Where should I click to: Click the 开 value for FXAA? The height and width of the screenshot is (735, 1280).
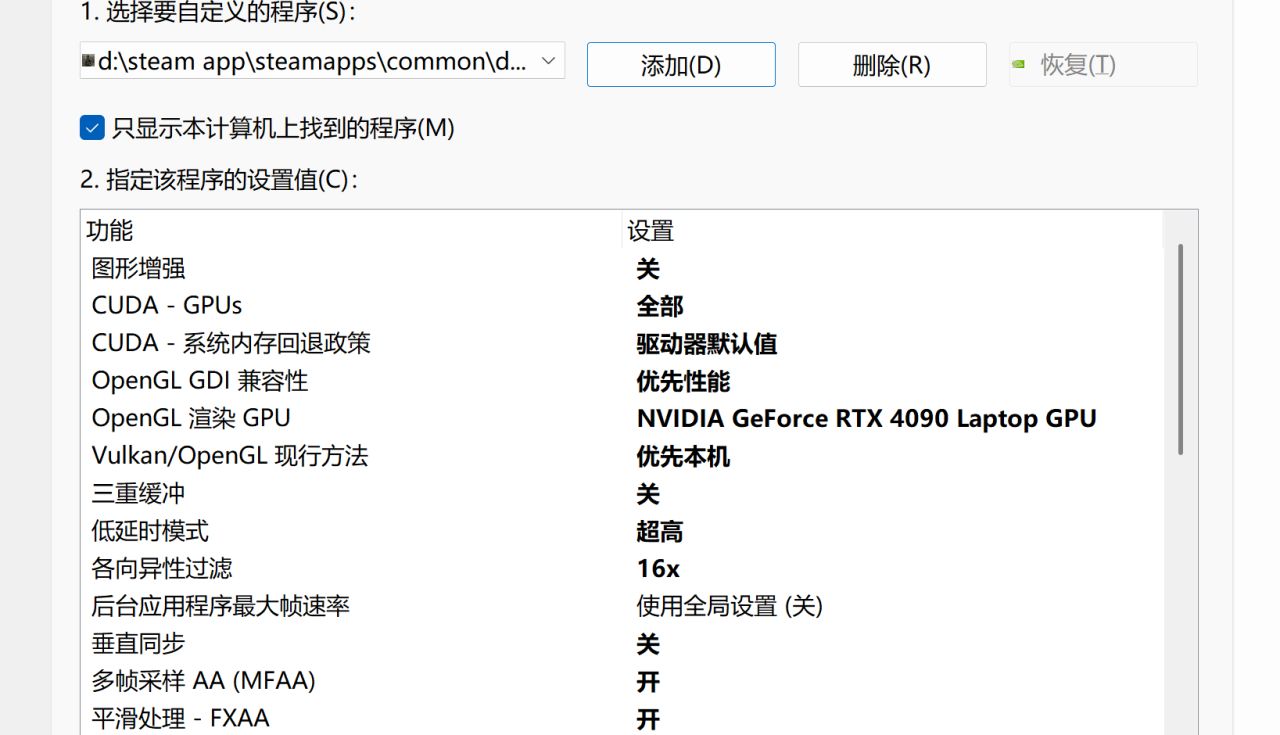tap(648, 719)
